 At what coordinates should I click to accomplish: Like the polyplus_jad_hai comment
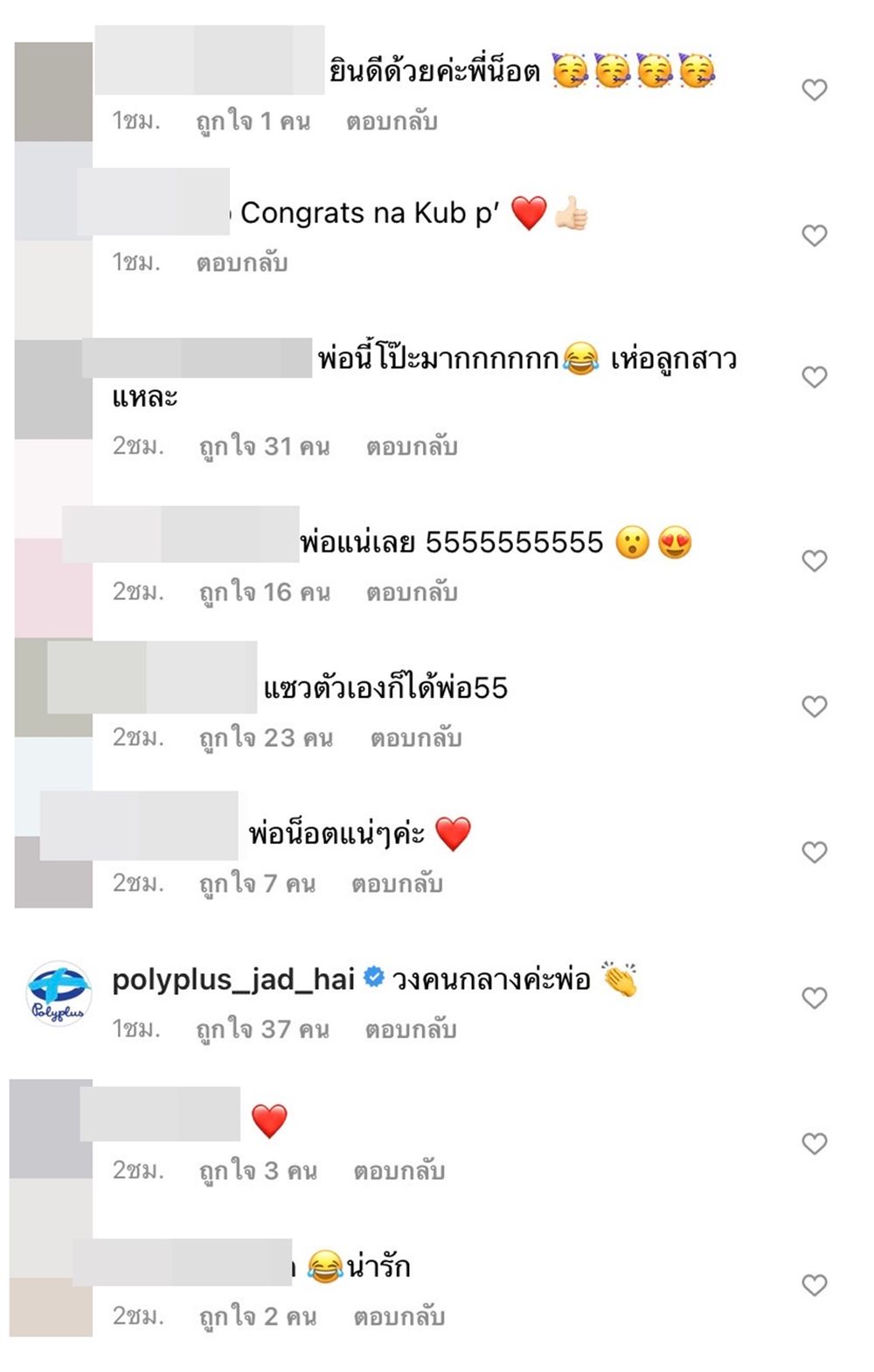coord(814,998)
